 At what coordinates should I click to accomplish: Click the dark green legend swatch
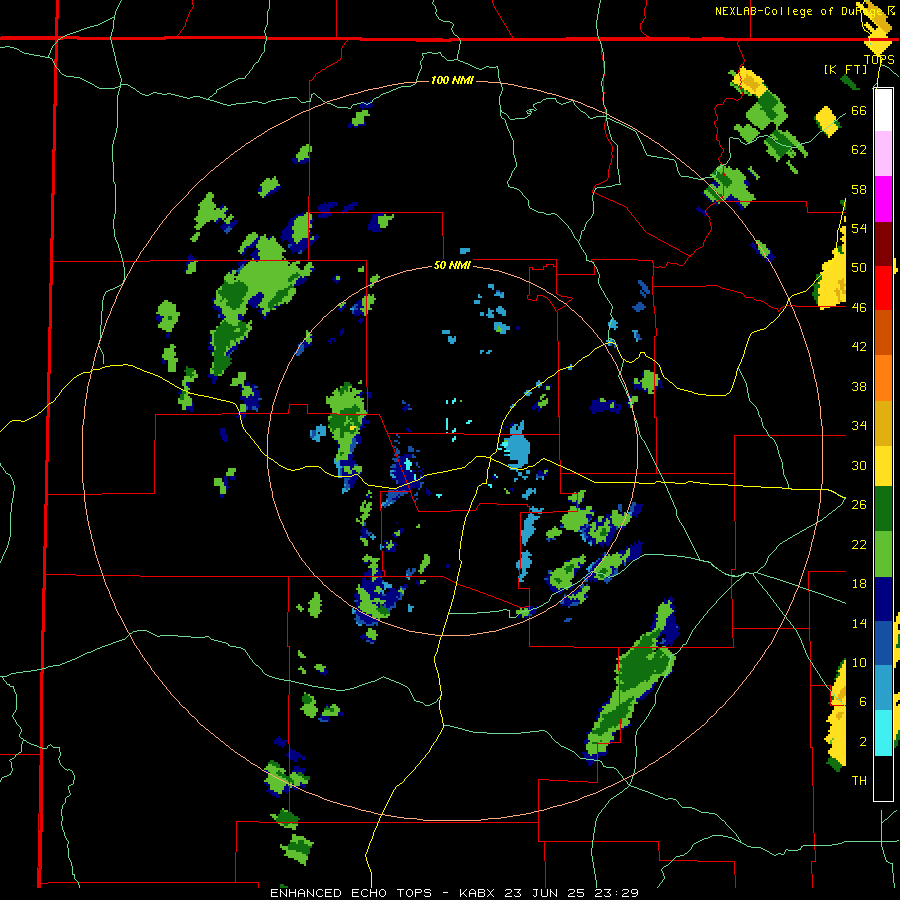pos(883,509)
